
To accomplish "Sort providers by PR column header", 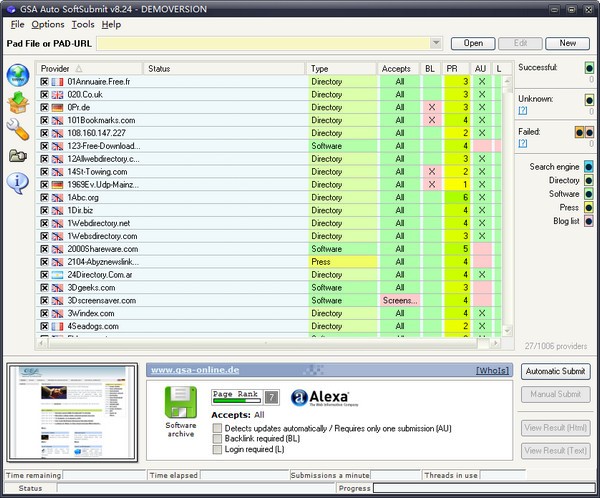I will coord(452,67).
